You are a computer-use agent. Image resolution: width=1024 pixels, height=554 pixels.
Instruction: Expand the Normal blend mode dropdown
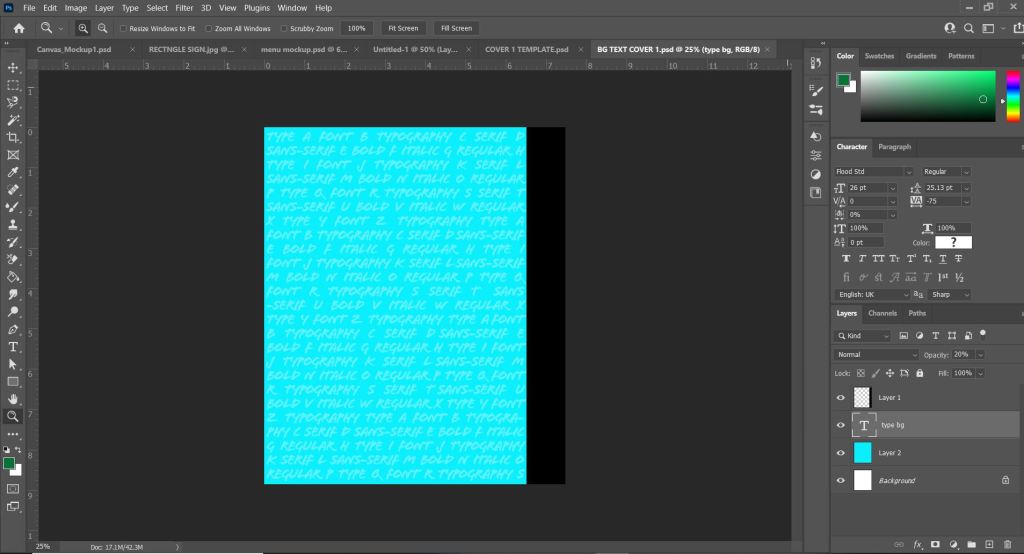click(876, 354)
